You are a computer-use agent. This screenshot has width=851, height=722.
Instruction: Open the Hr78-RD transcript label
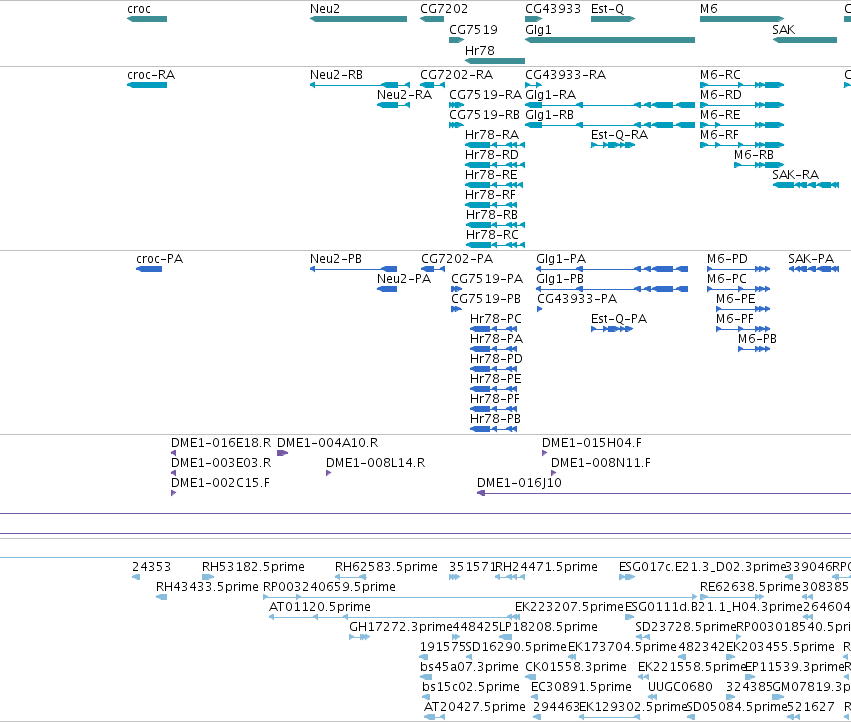tap(492, 155)
